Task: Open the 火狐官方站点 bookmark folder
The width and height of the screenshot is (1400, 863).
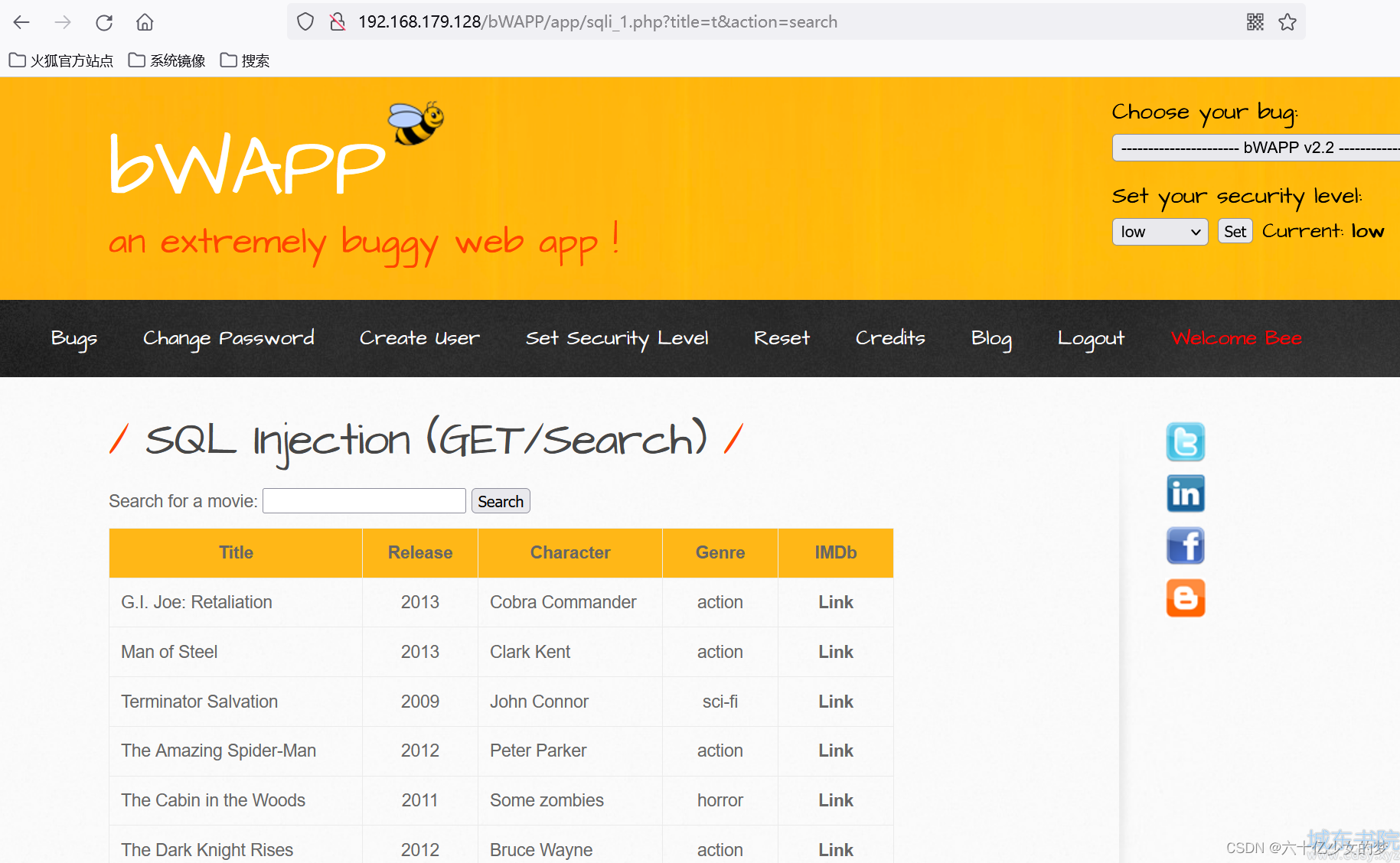Action: (61, 60)
